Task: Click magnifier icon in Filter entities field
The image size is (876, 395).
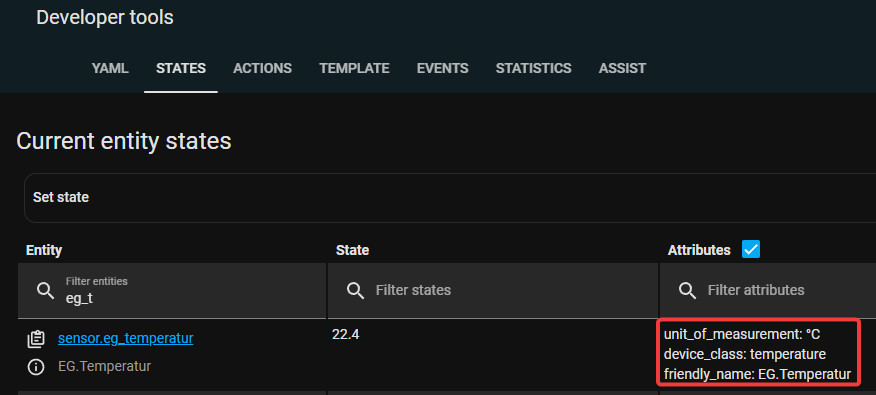Action: point(45,291)
